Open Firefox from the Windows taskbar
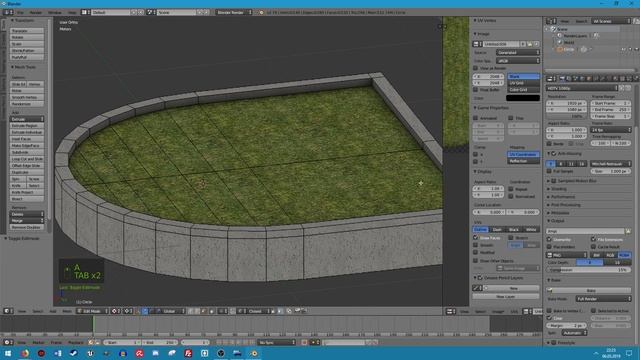 click(x=25, y=353)
